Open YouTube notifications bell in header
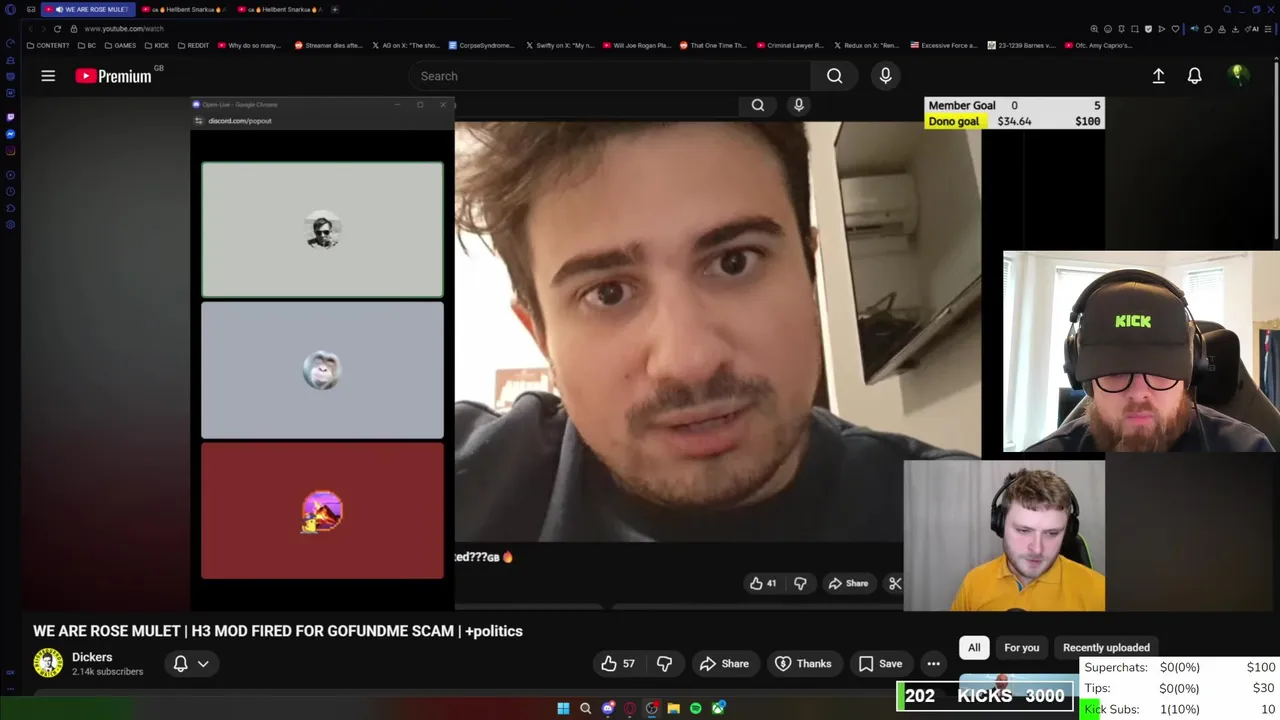The height and width of the screenshot is (720, 1280). tap(1194, 76)
